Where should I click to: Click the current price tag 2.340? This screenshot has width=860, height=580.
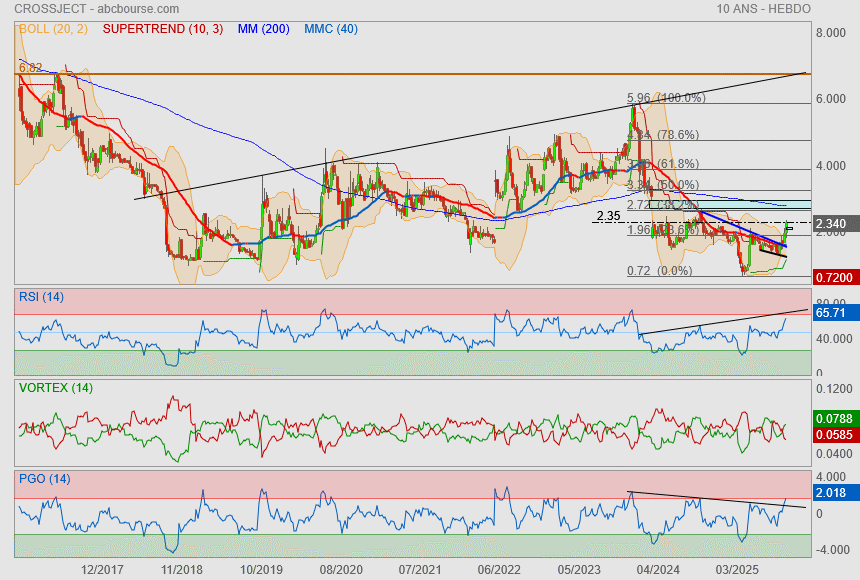click(832, 224)
